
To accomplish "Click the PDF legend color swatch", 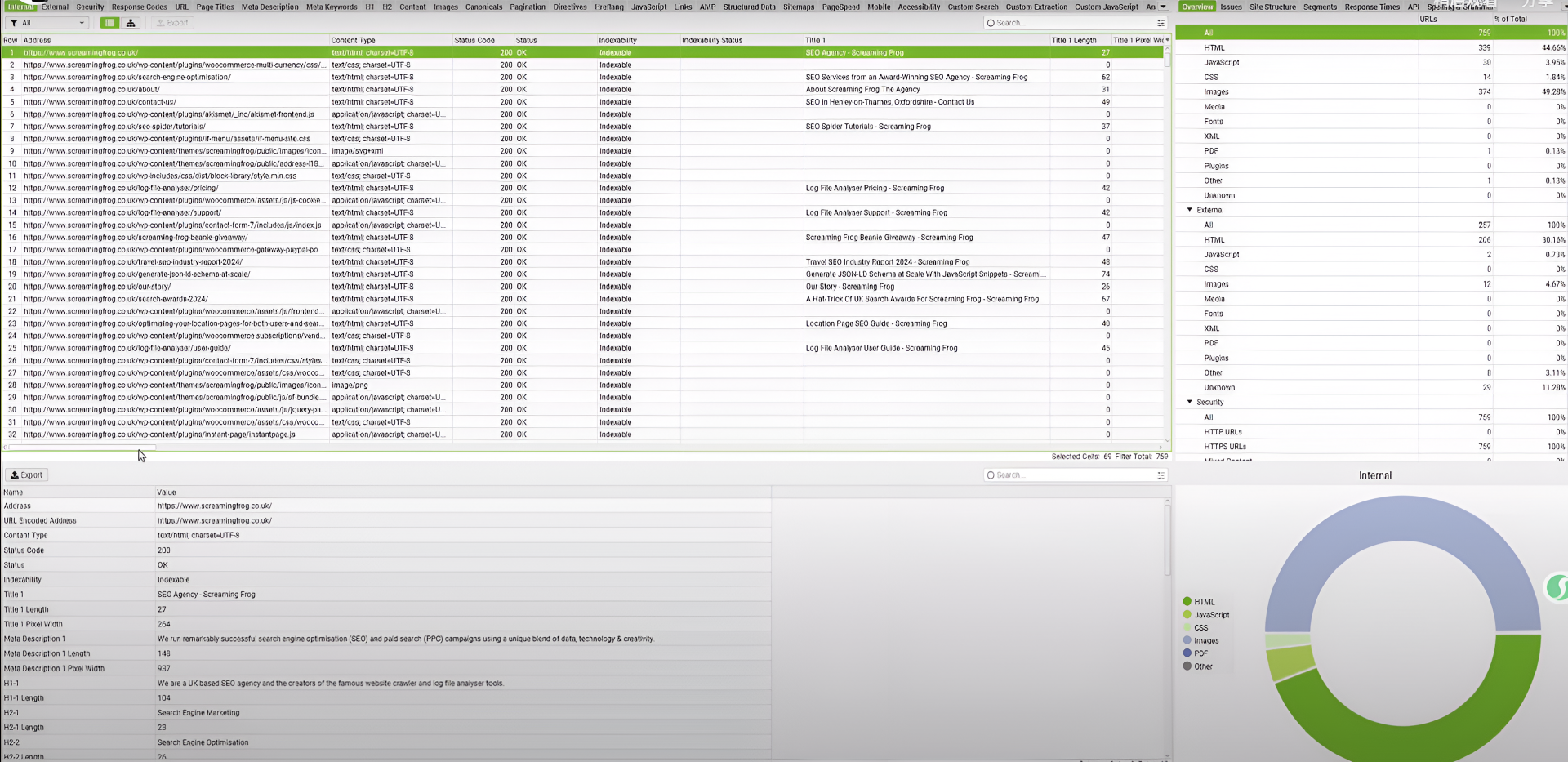I will pyautogui.click(x=1187, y=653).
